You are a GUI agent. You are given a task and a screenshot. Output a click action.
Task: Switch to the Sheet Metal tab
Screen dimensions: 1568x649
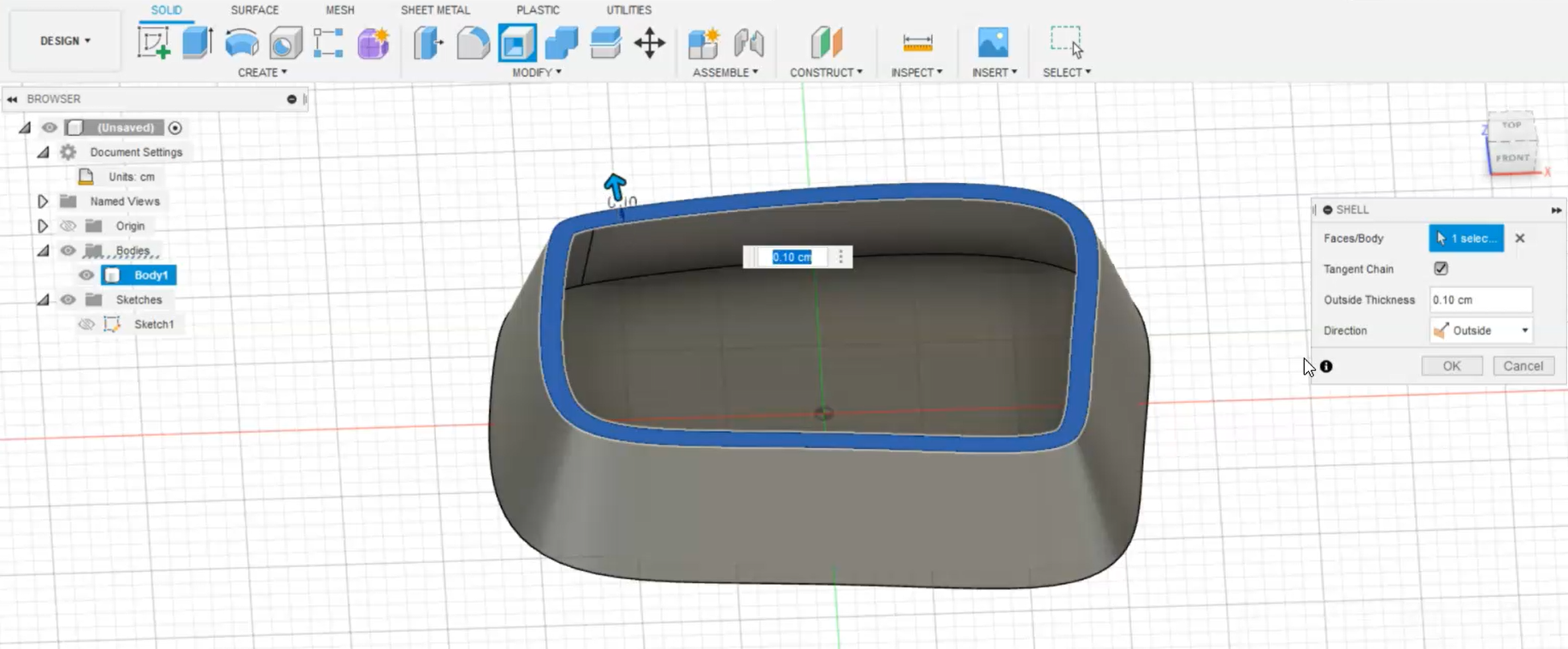[x=435, y=10]
